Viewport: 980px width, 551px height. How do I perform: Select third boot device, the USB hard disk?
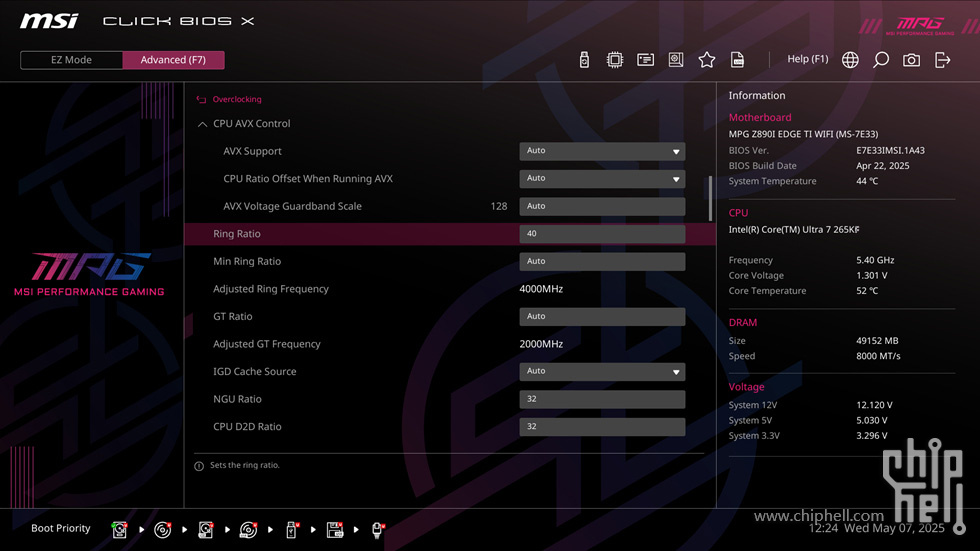pos(205,530)
